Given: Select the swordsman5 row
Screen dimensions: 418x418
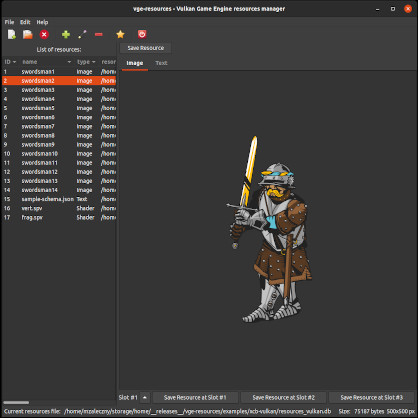Looking at the screenshot, I should [x=59, y=108].
